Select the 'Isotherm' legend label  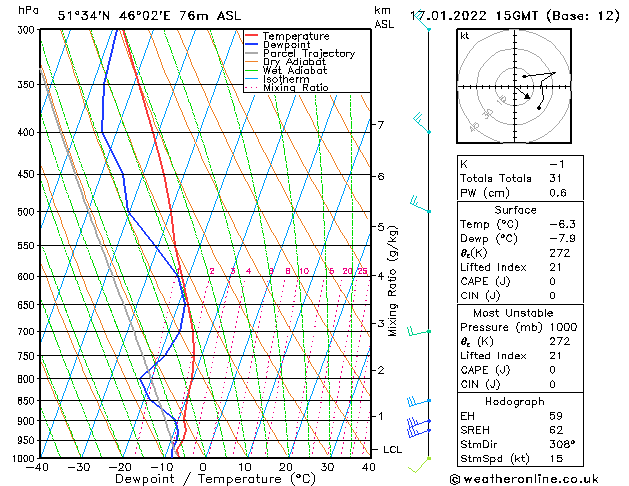[286, 79]
